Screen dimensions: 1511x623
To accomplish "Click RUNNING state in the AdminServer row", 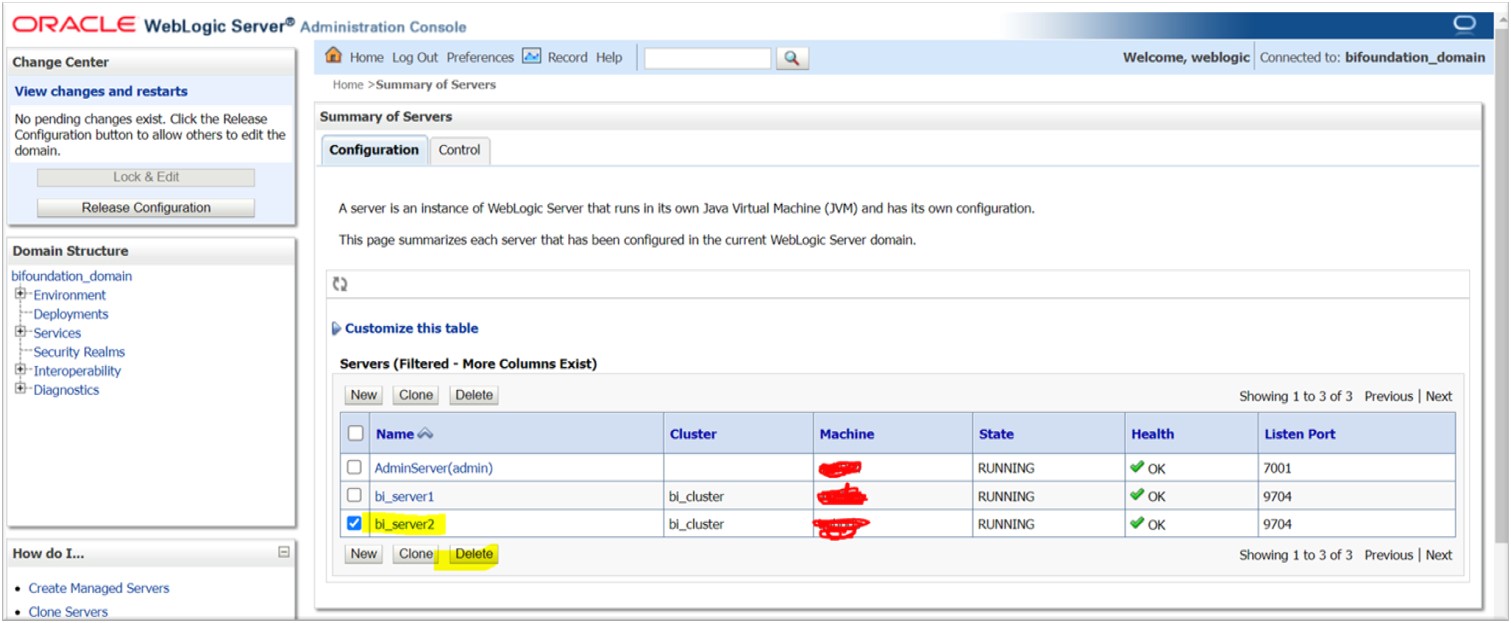I will pos(1006,468).
